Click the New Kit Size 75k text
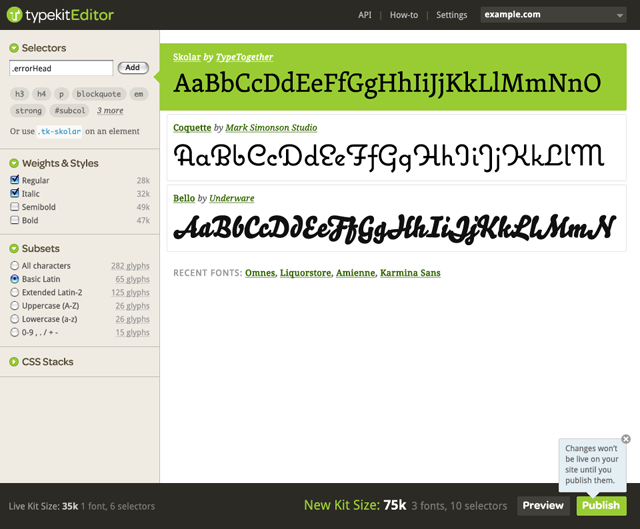640x529 pixels. (x=355, y=505)
